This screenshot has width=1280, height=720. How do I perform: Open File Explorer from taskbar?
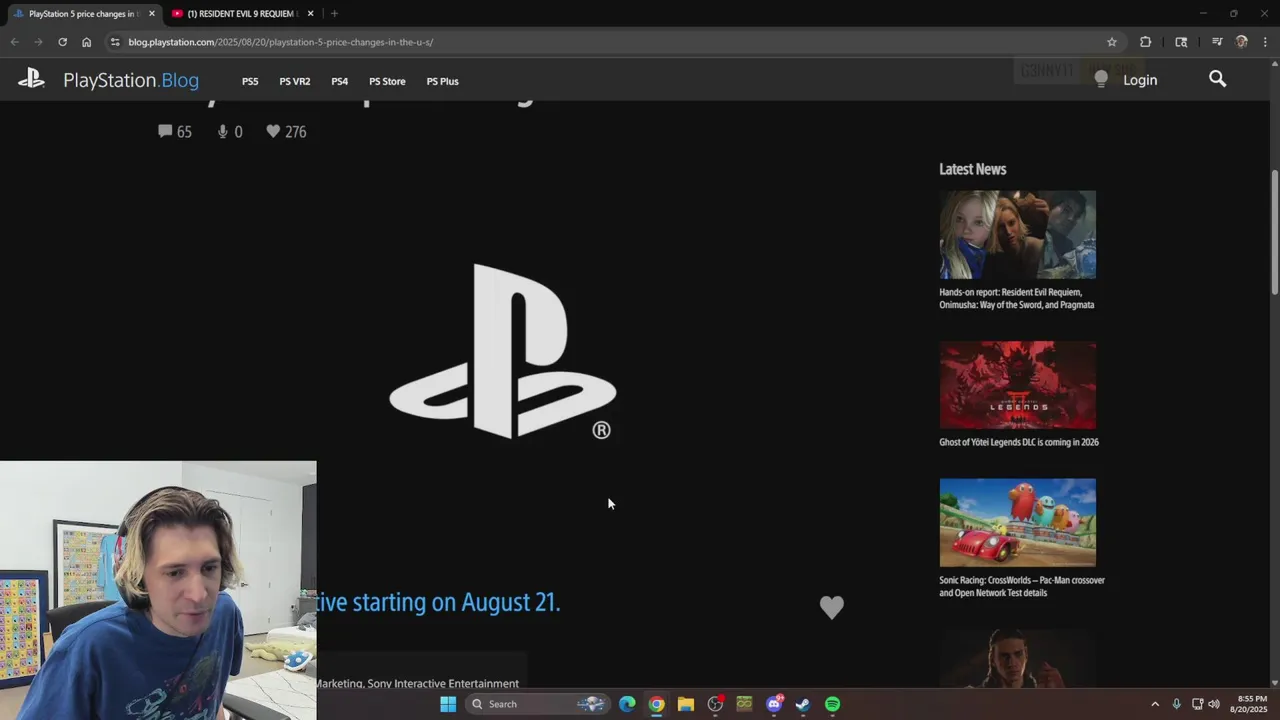[685, 704]
